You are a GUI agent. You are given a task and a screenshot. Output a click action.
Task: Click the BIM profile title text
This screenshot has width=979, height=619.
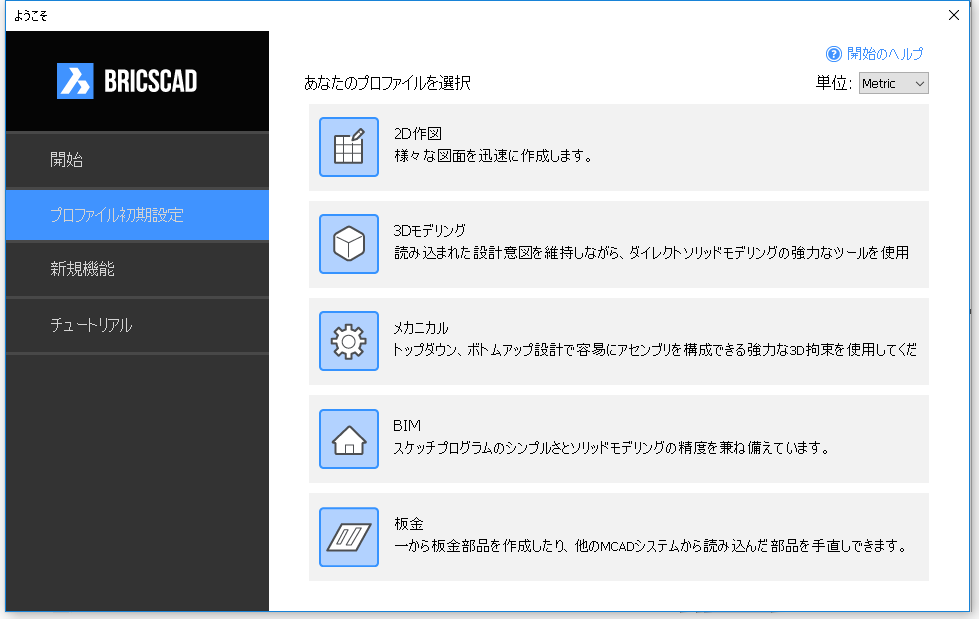coord(407,425)
